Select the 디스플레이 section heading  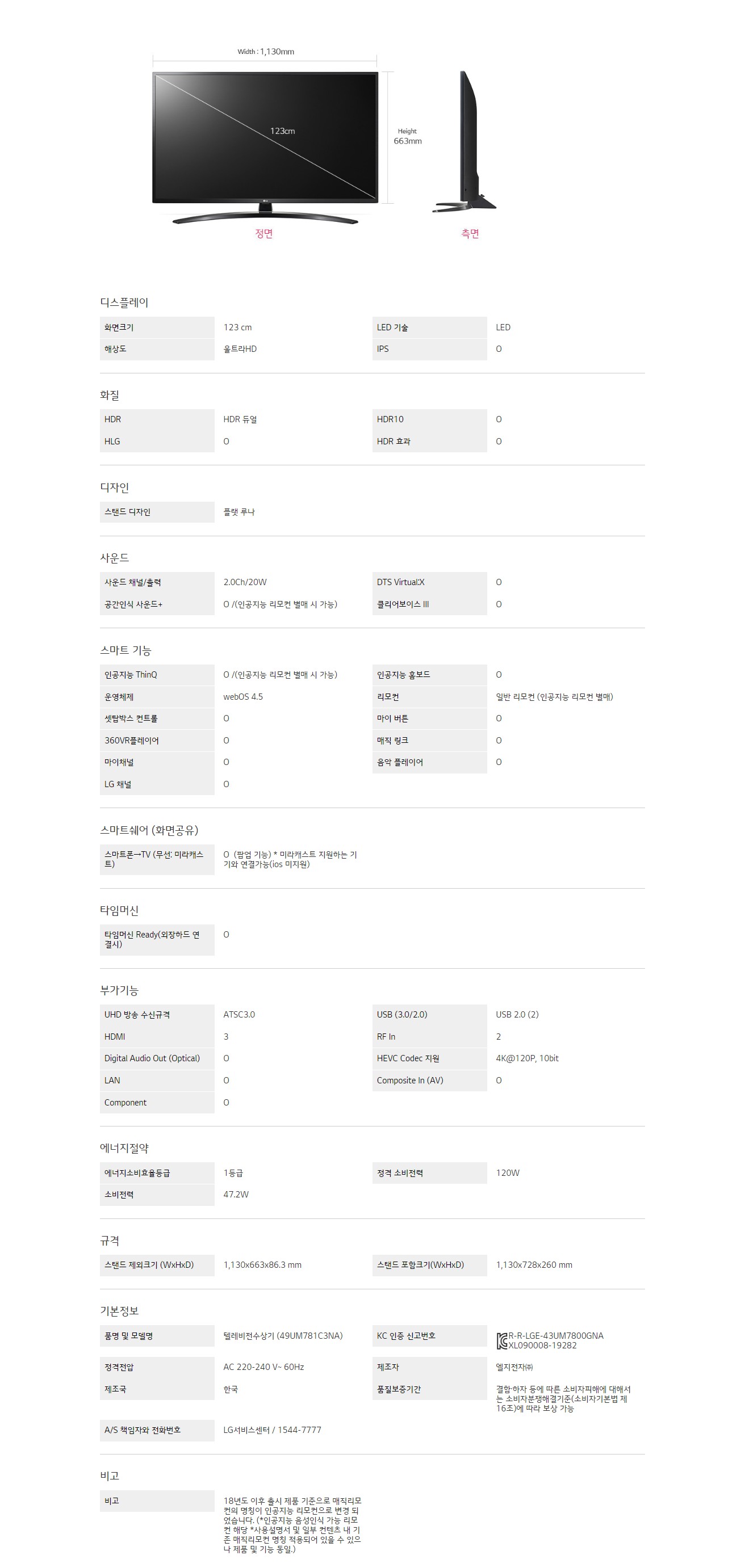tap(124, 302)
